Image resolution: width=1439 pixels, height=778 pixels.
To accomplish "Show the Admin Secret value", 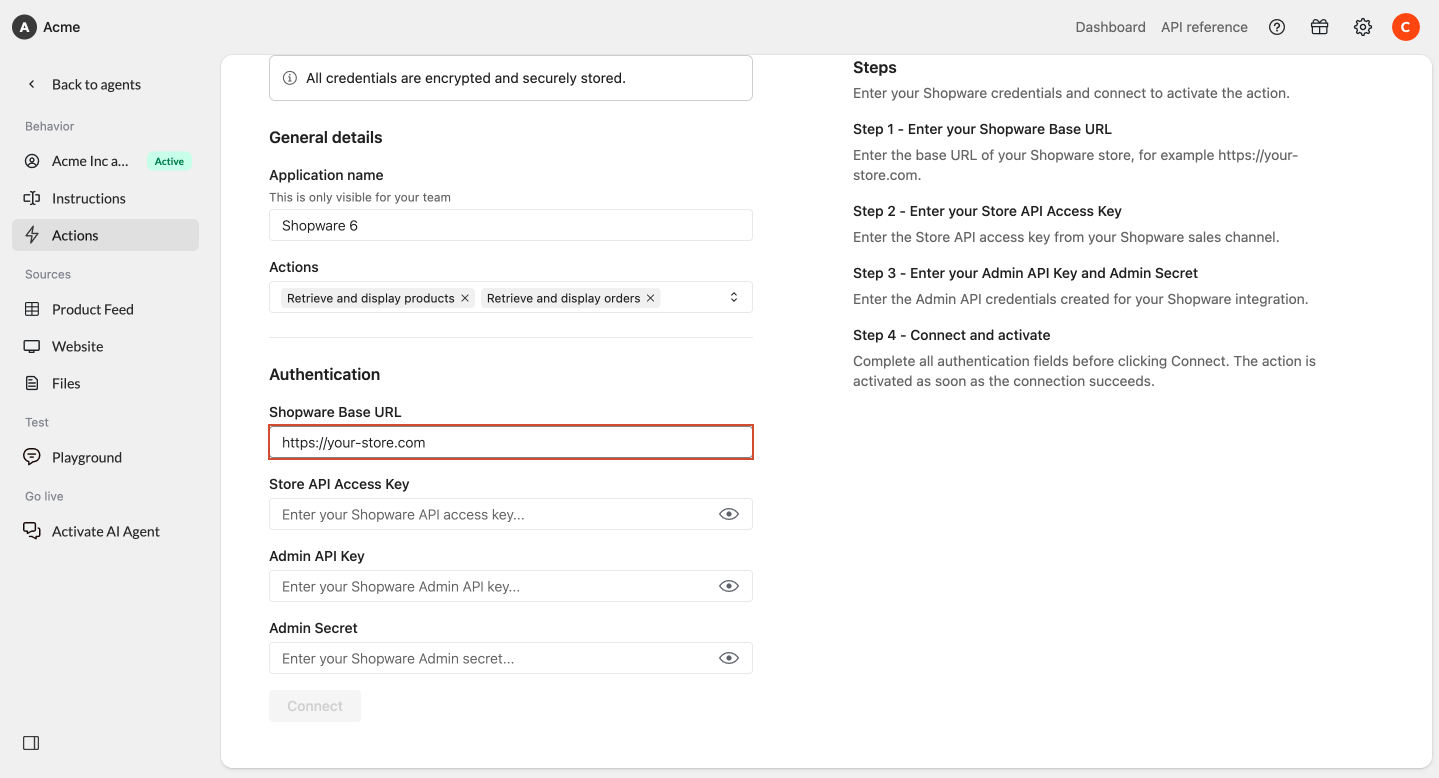I will [729, 658].
